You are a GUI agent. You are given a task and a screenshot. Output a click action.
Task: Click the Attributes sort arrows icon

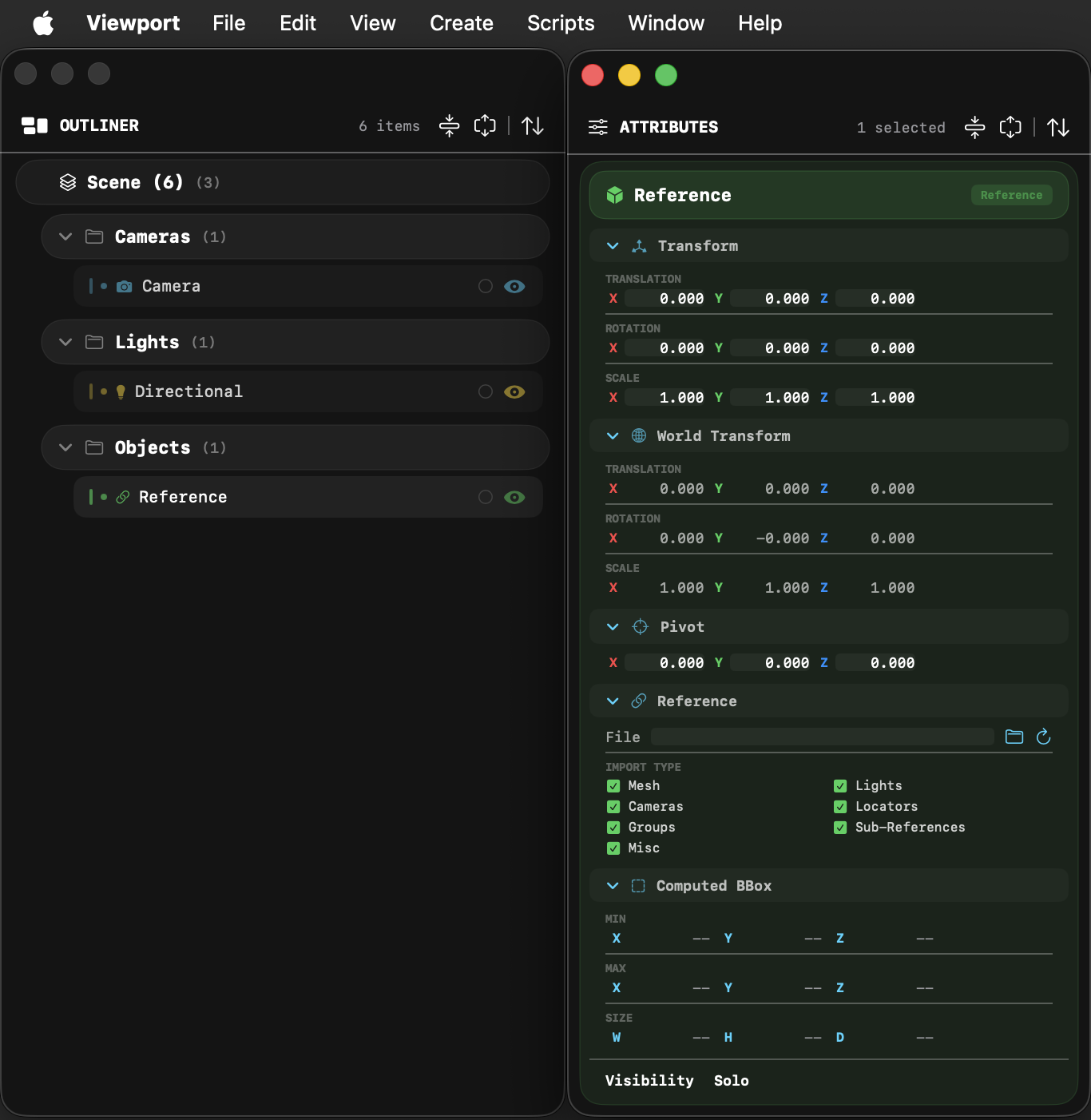(1058, 127)
